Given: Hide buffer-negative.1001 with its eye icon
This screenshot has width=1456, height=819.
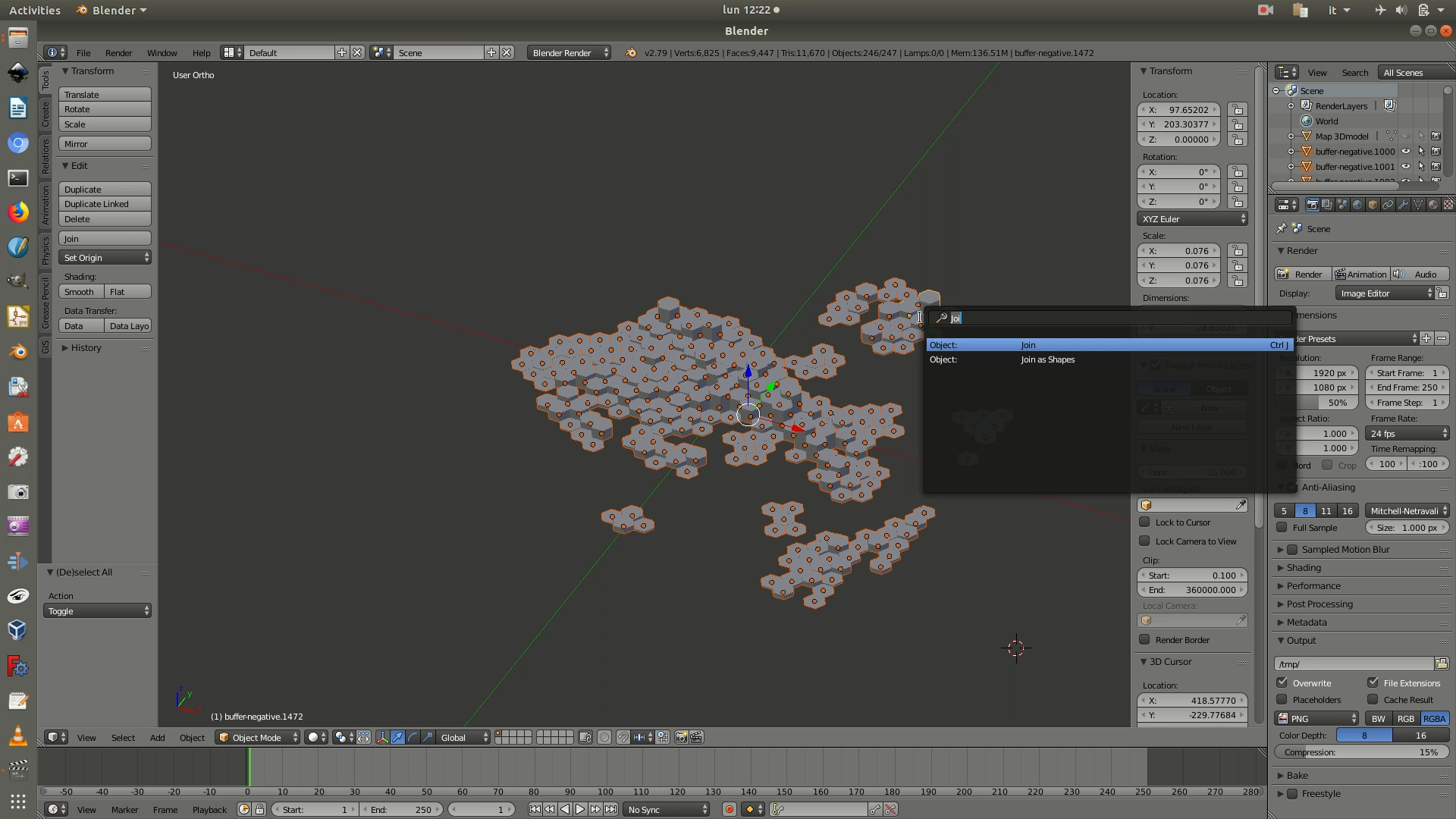Looking at the screenshot, I should [x=1405, y=166].
